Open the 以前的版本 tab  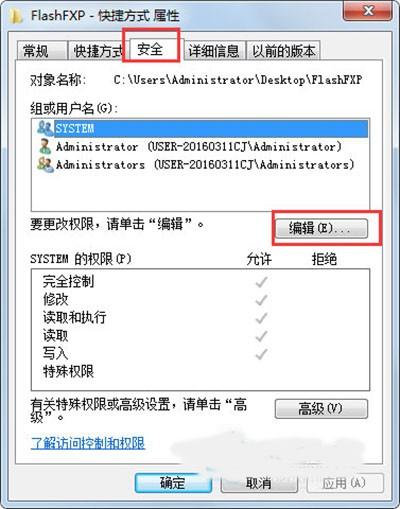click(283, 51)
